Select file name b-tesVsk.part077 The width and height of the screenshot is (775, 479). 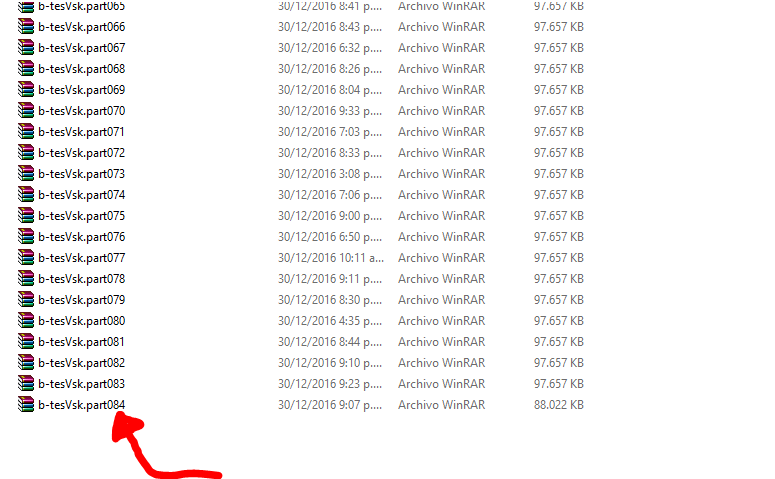pyautogui.click(x=82, y=258)
